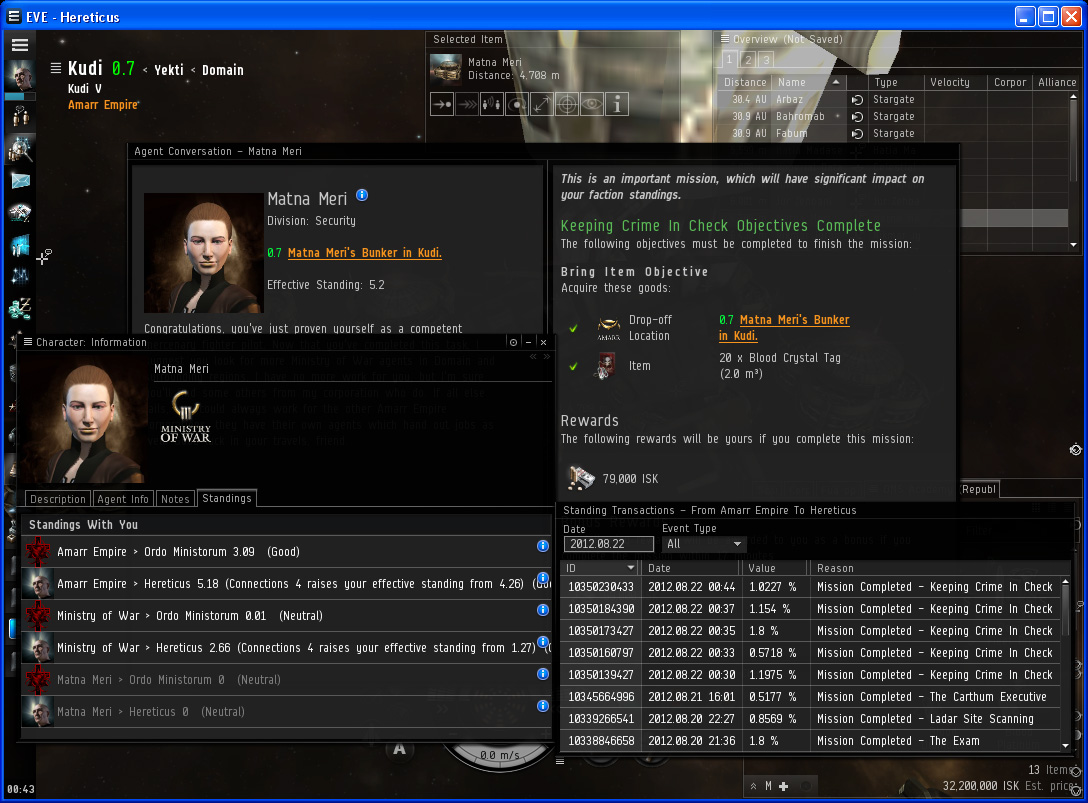This screenshot has height=803, width=1088.
Task: Open info icon next to Matna Meri name
Action: 362,195
